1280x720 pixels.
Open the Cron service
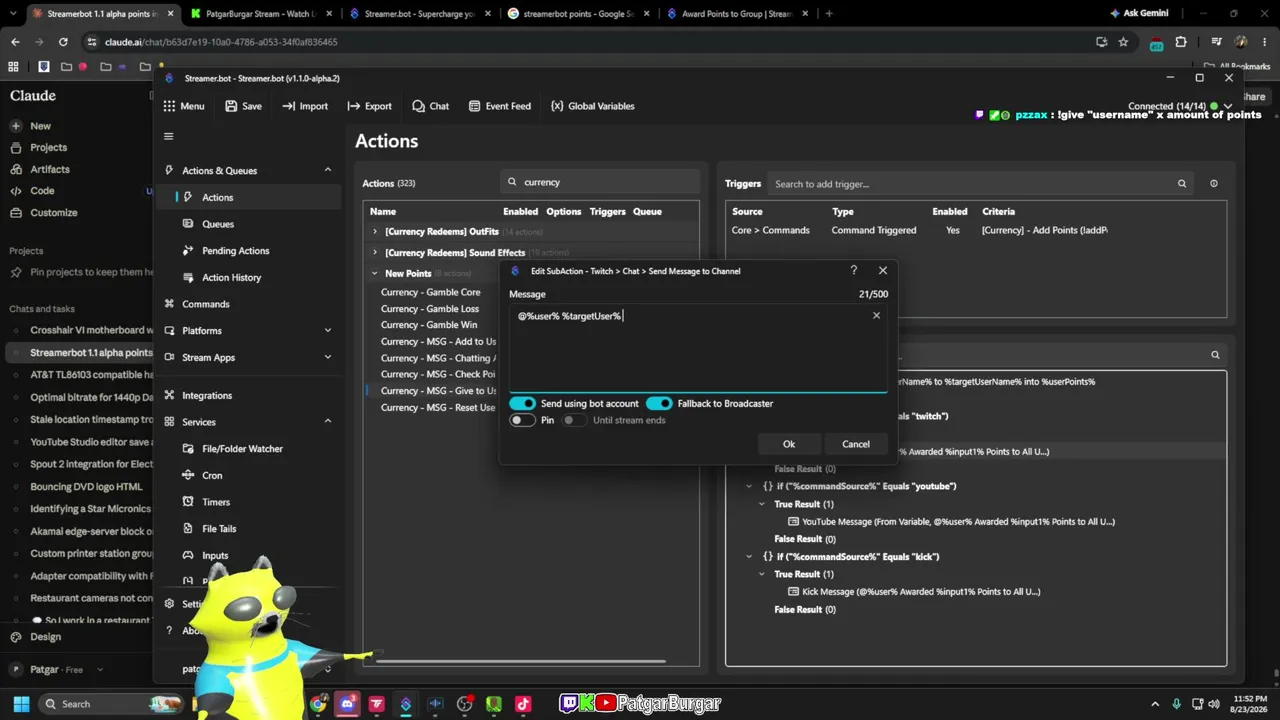coord(212,475)
